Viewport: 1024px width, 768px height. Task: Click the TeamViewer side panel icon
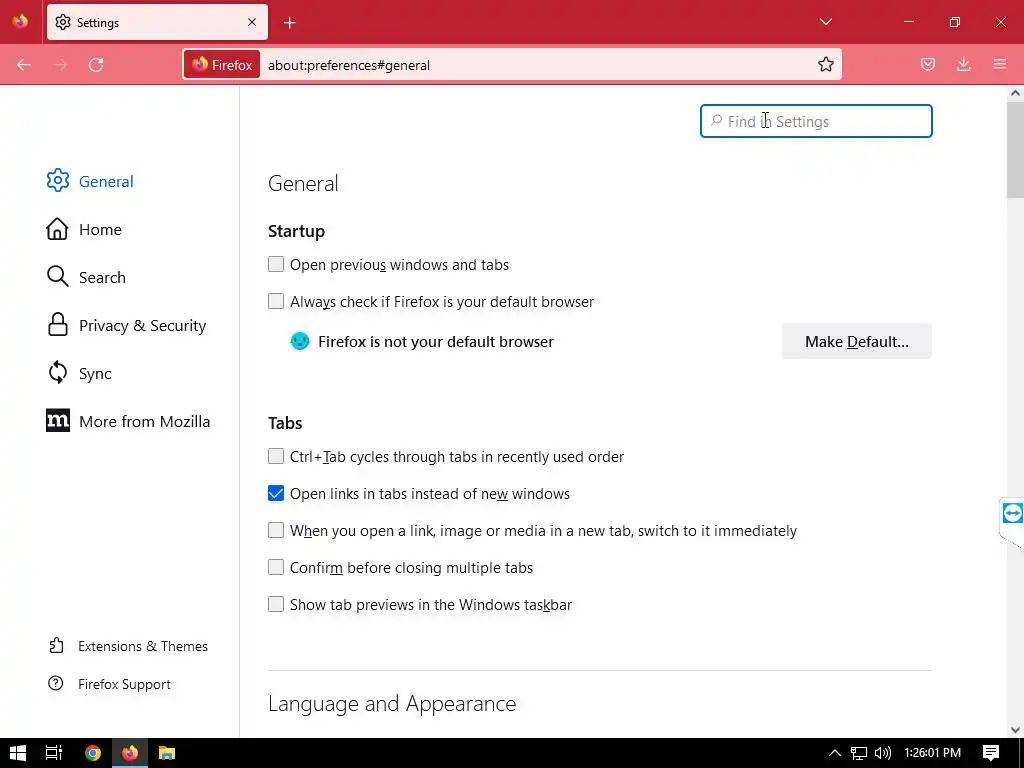tap(1012, 513)
